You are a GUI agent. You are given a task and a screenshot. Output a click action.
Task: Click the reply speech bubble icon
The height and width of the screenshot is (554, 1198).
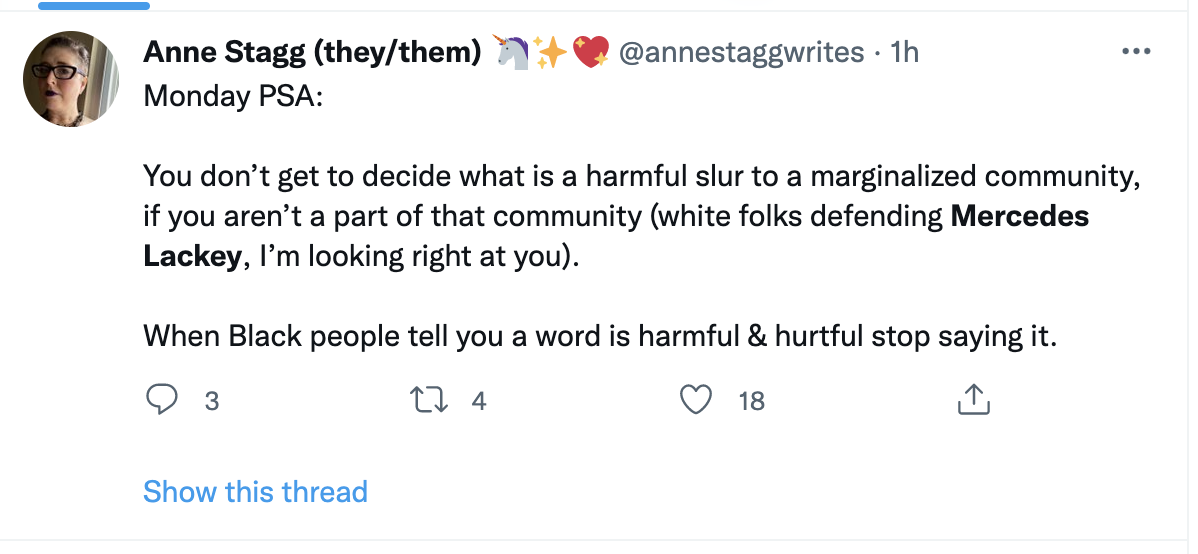(161, 400)
